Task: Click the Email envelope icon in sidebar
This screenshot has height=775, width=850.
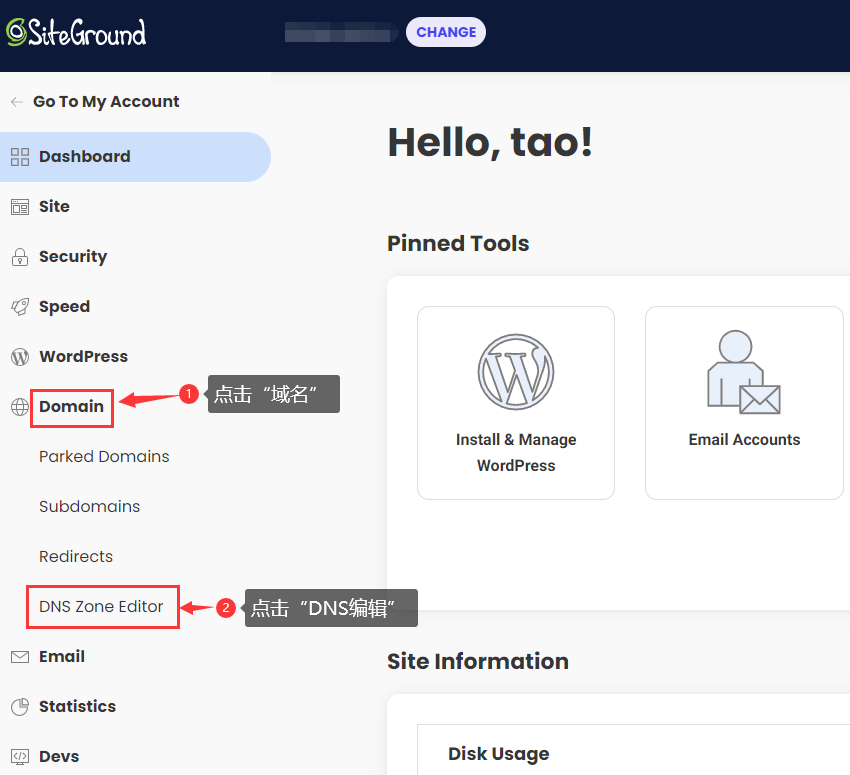Action: click(x=20, y=657)
